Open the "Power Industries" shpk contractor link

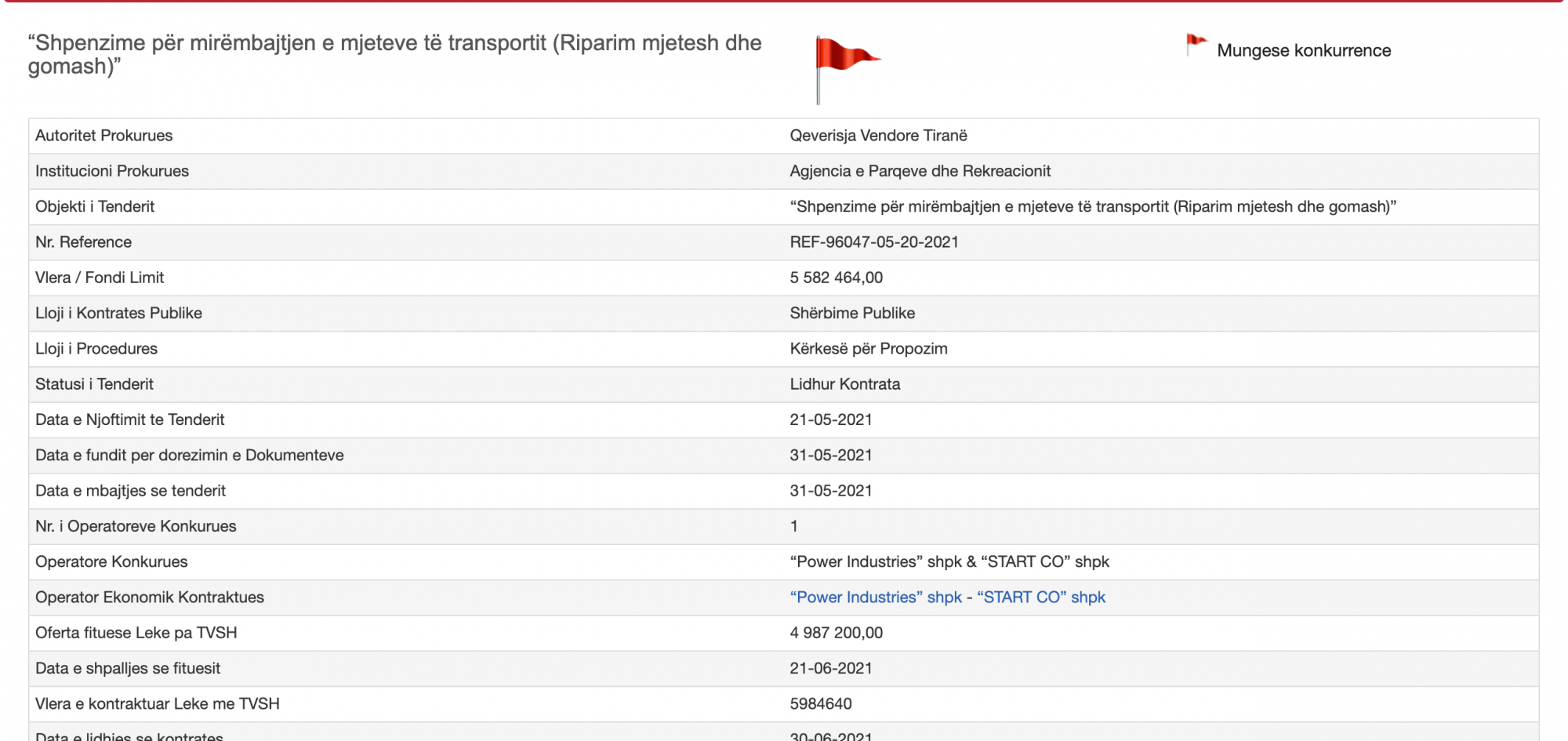875,598
